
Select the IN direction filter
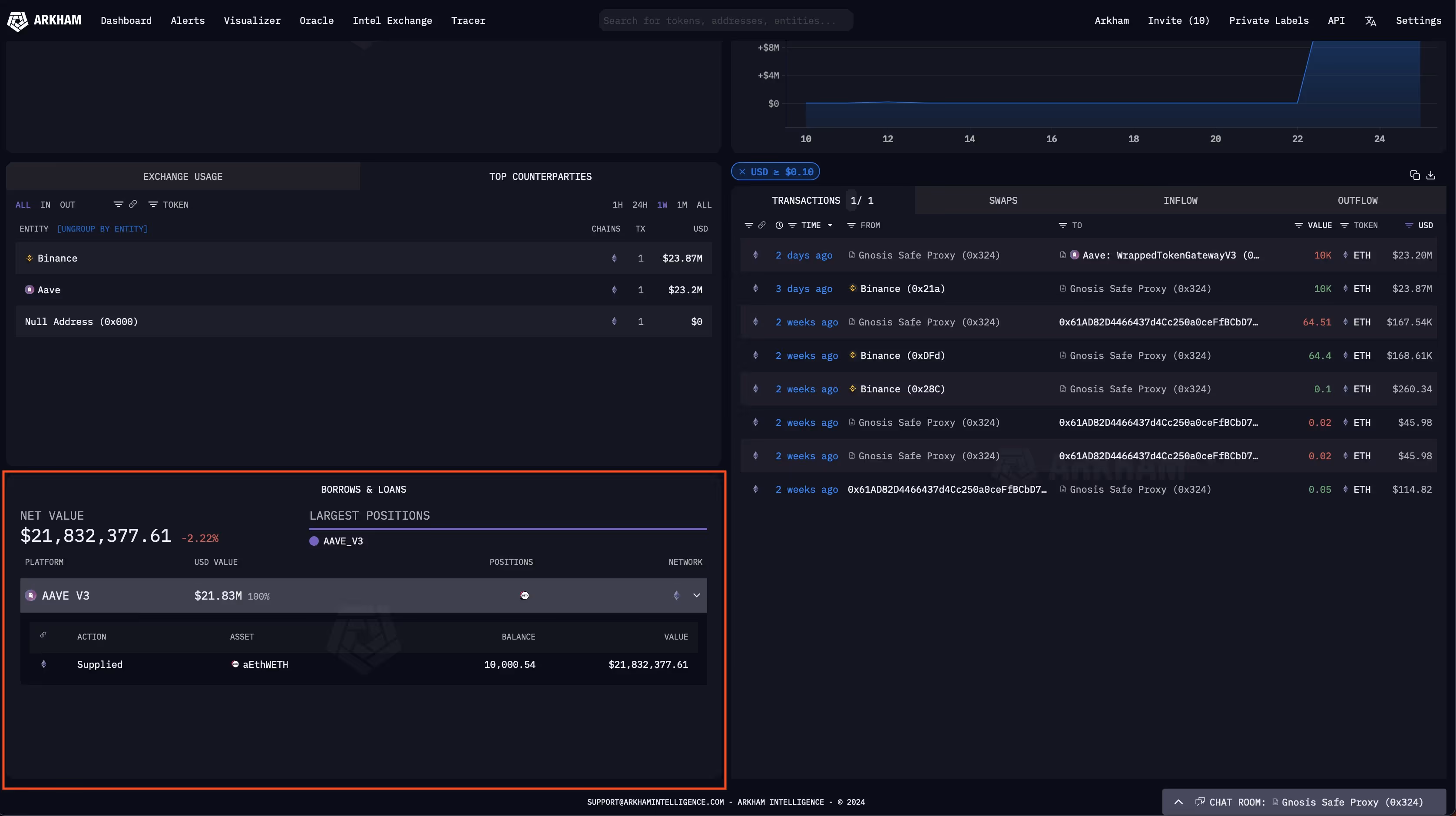click(45, 205)
